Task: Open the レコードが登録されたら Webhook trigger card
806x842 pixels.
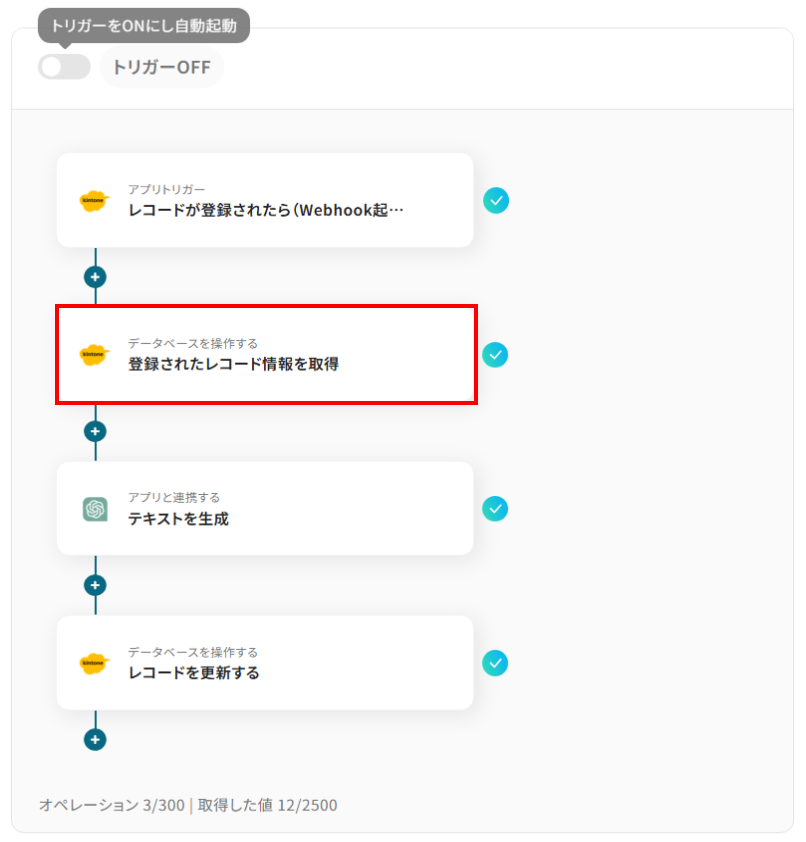Action: pyautogui.click(x=265, y=200)
